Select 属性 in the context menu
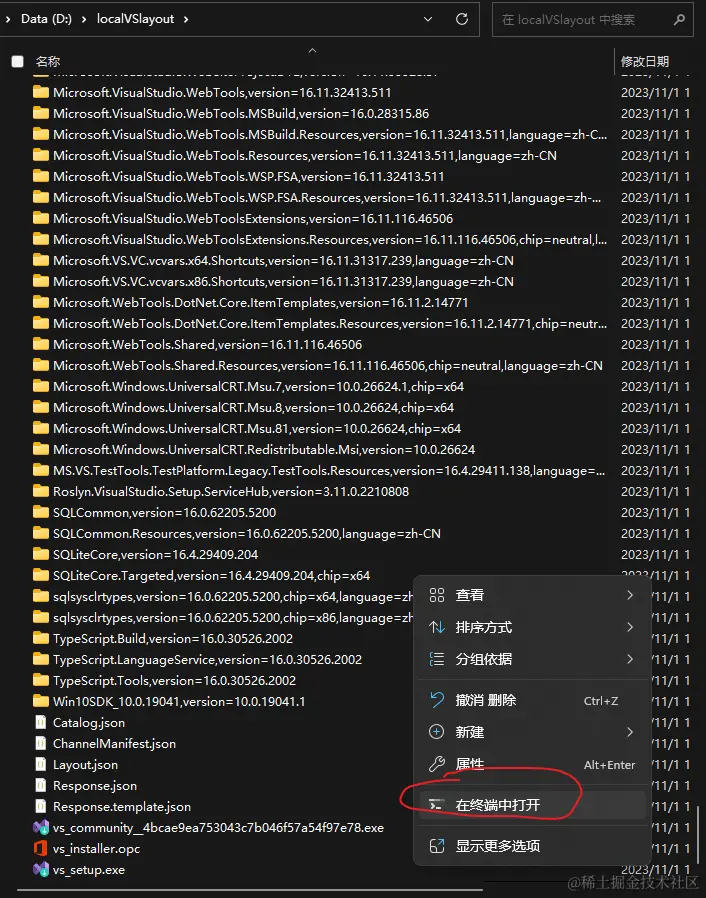The width and height of the screenshot is (706, 898). pos(533,764)
